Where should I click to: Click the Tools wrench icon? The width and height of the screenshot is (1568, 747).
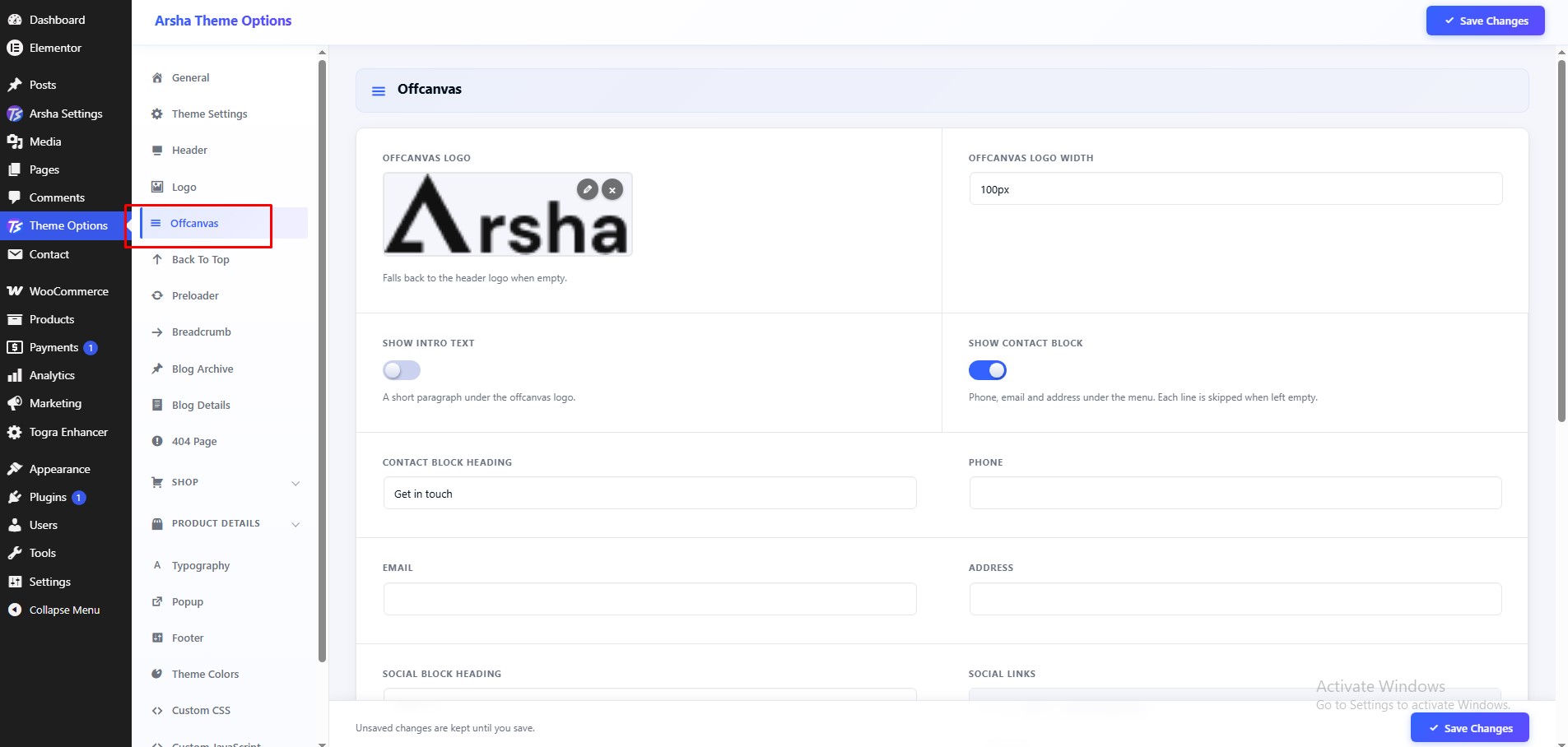[x=15, y=553]
